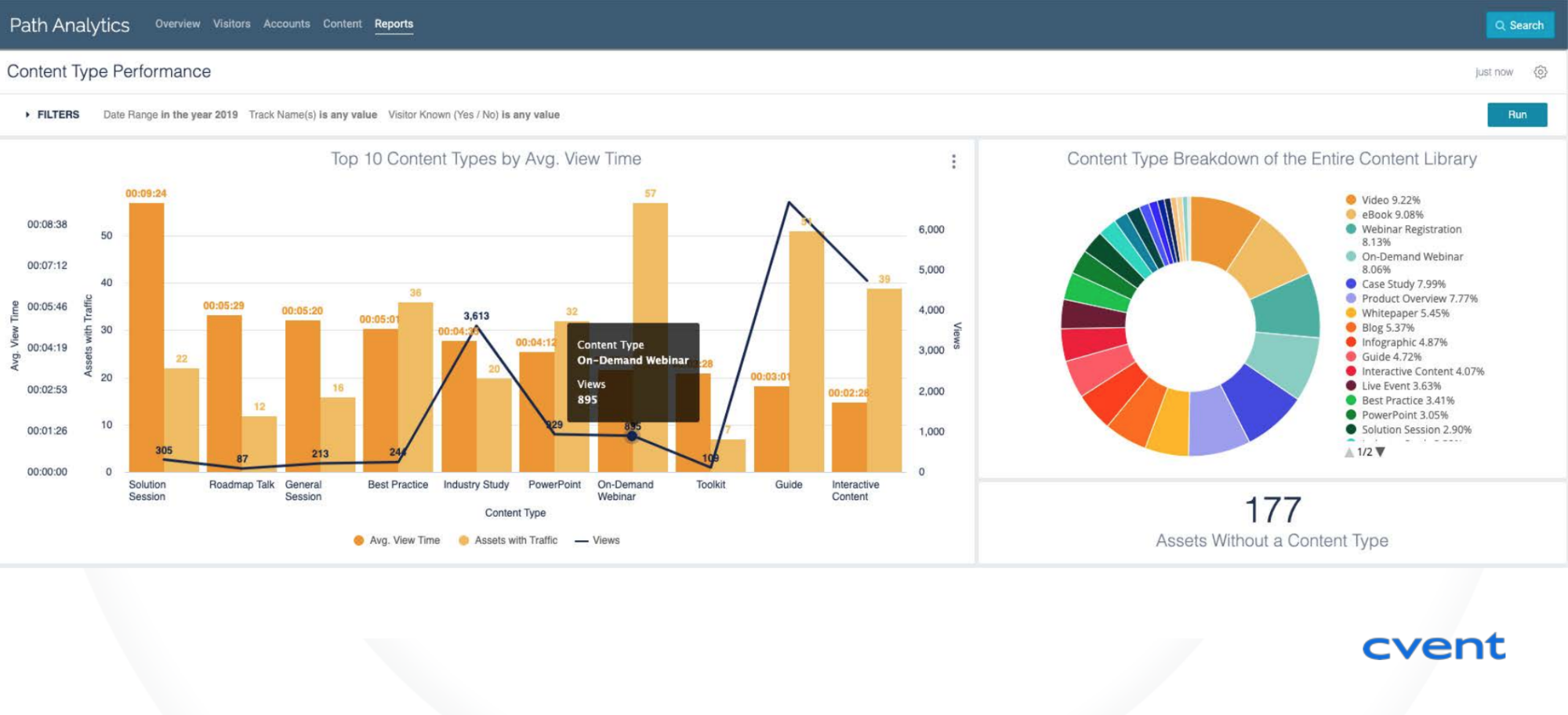Click the Run button
This screenshot has height=715, width=1568.
1517,114
